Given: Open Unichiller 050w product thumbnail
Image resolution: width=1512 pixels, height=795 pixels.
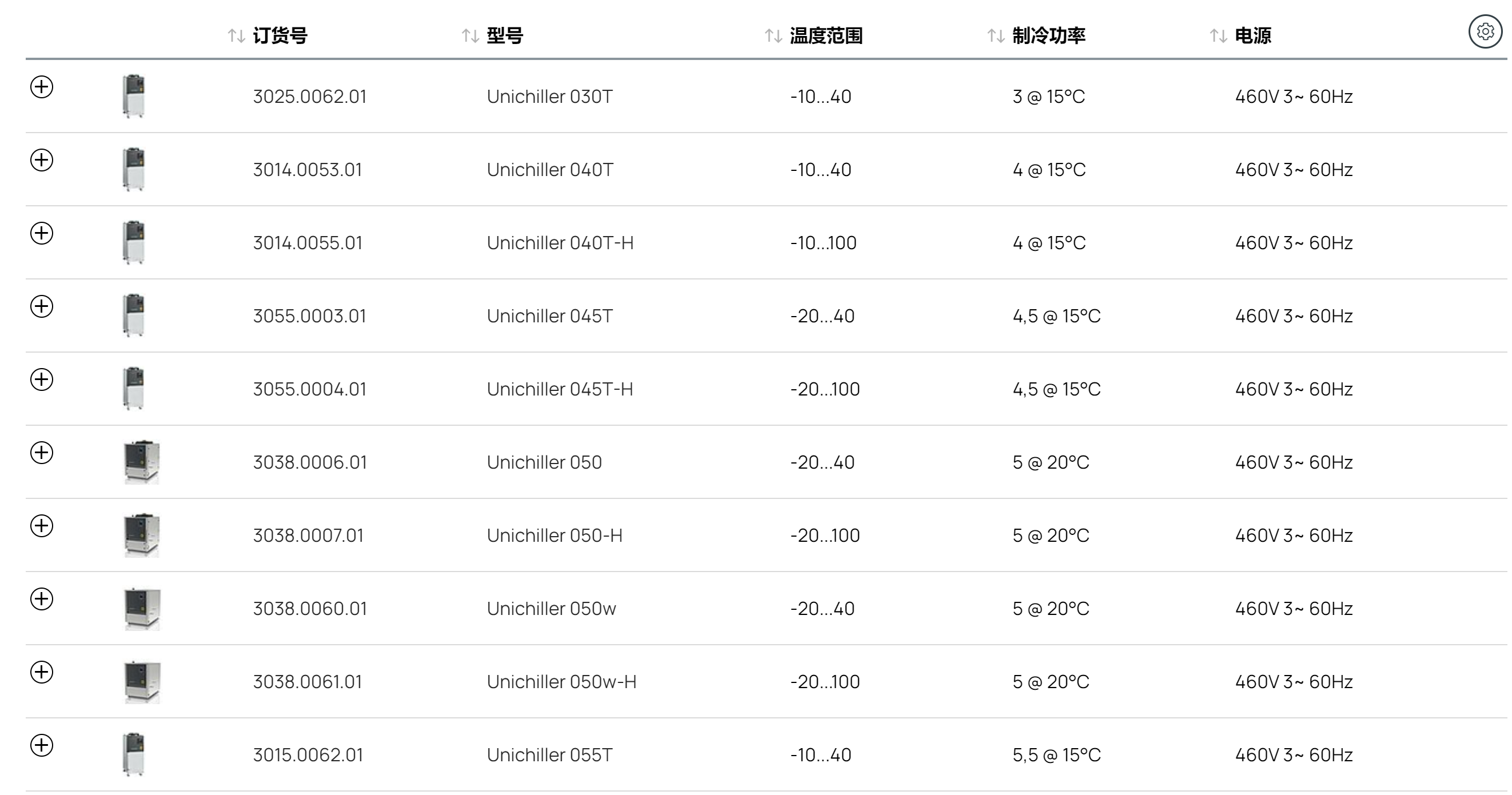Looking at the screenshot, I should pos(141,609).
